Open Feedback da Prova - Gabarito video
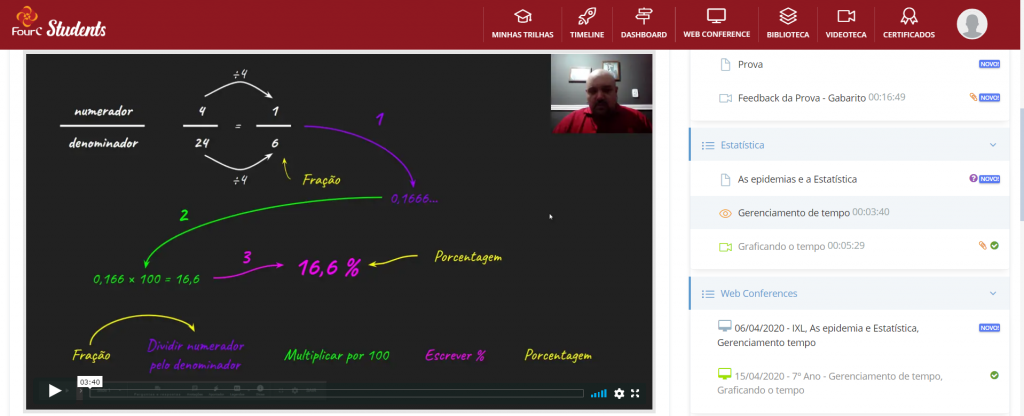This screenshot has width=1024, height=416. point(801,98)
